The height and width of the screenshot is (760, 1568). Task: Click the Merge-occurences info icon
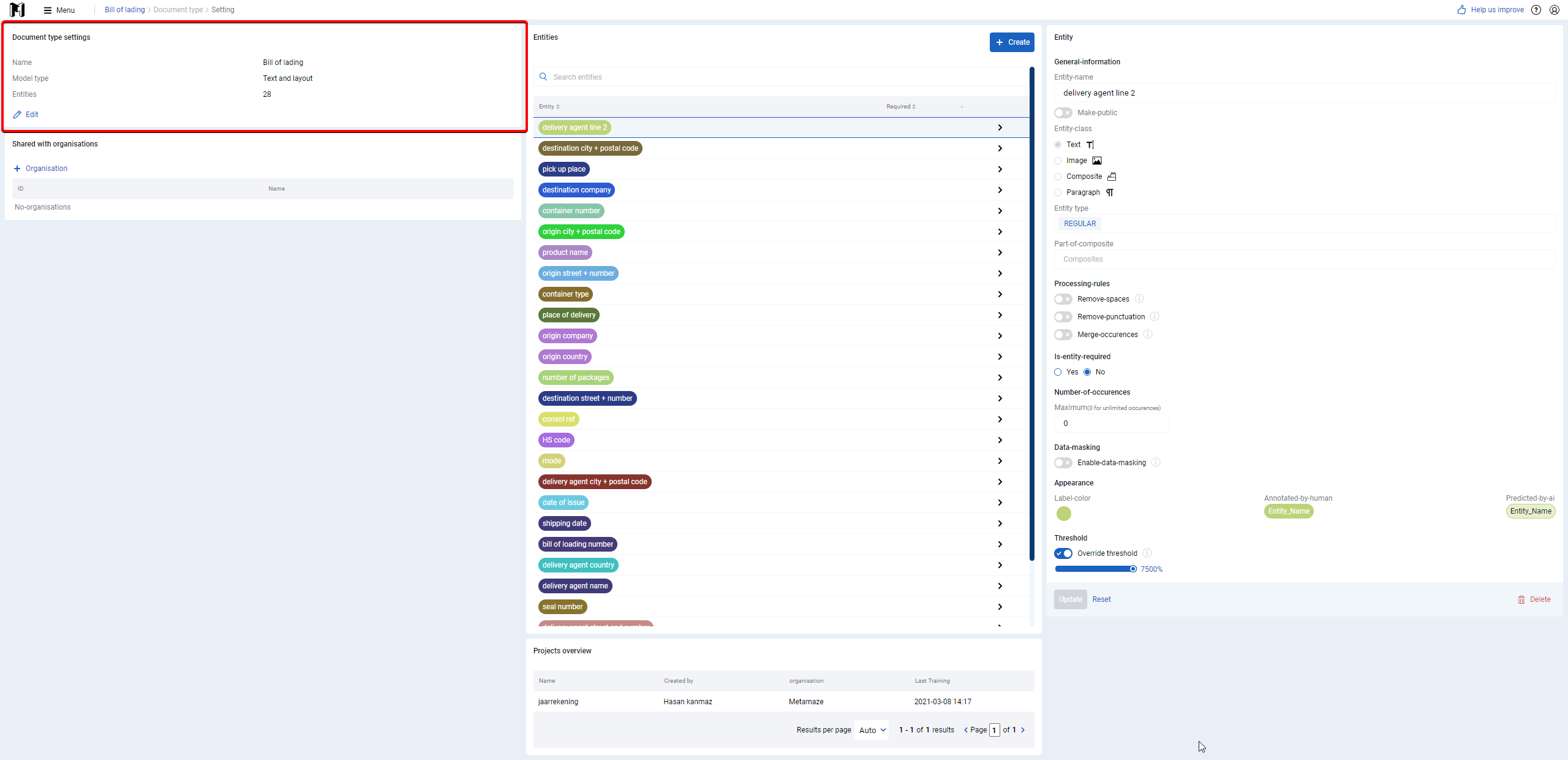coord(1148,335)
